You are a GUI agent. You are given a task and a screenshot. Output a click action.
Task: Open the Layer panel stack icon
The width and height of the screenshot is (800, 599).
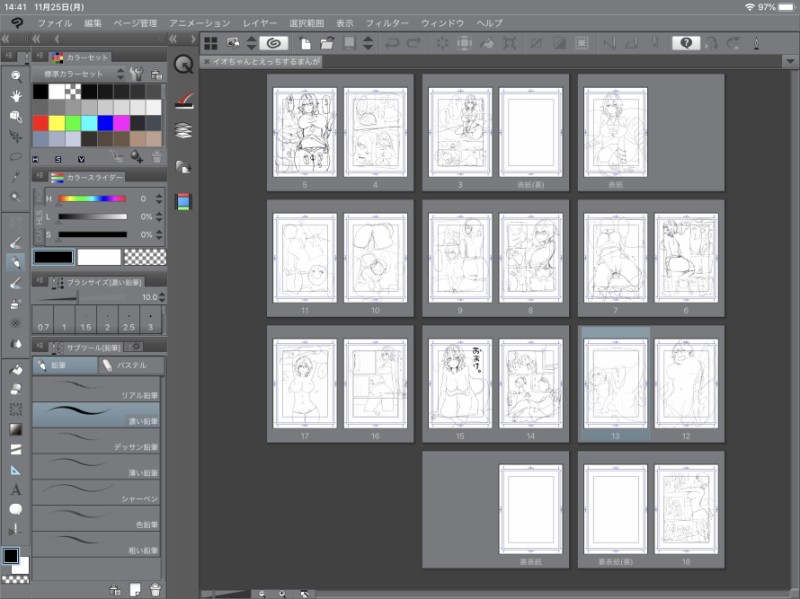[x=183, y=131]
